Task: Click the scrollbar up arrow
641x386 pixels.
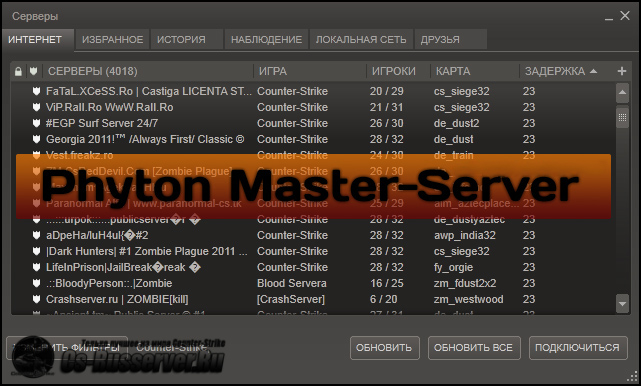Action: (x=622, y=92)
